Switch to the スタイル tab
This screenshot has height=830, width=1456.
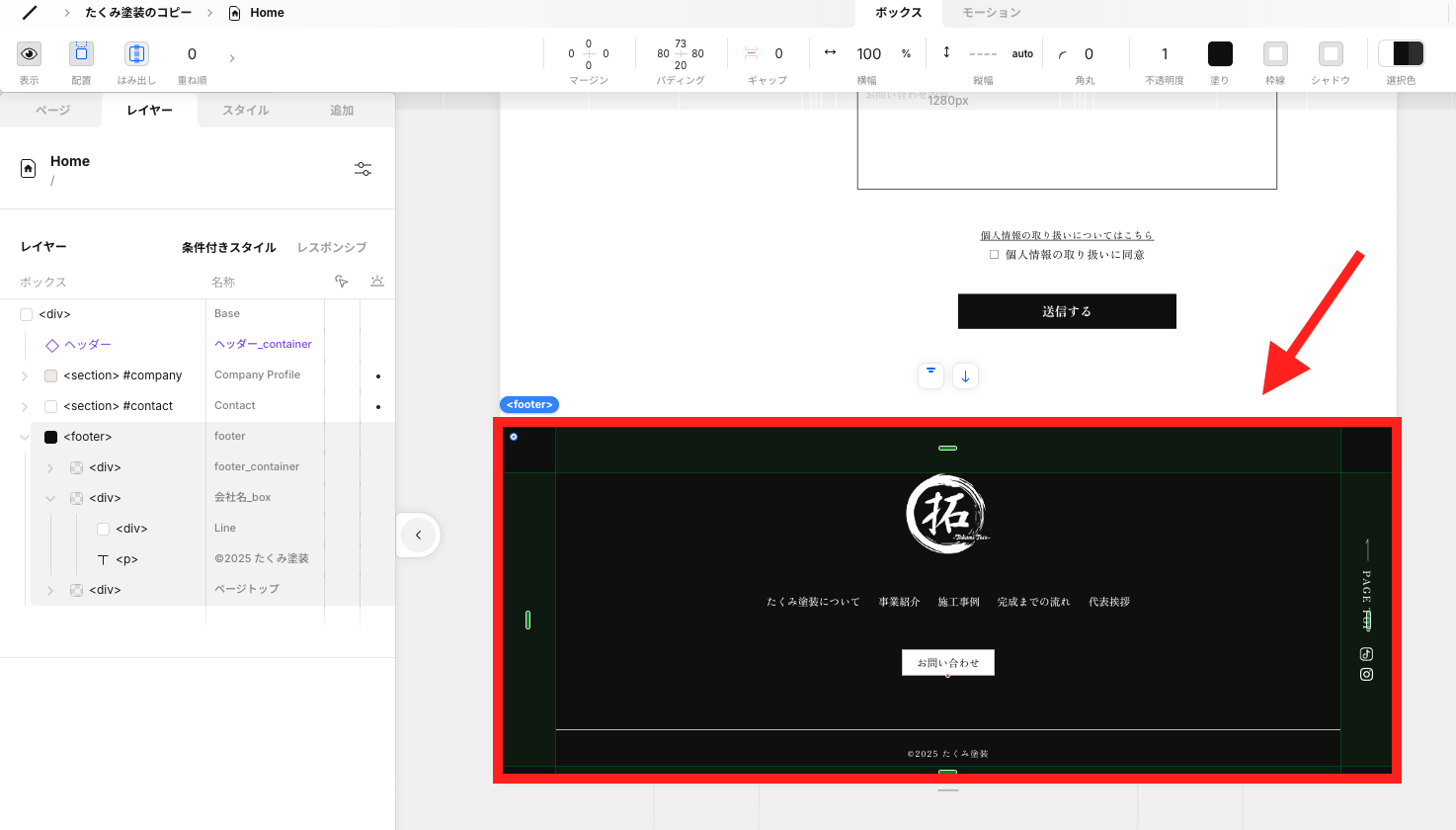pos(246,111)
